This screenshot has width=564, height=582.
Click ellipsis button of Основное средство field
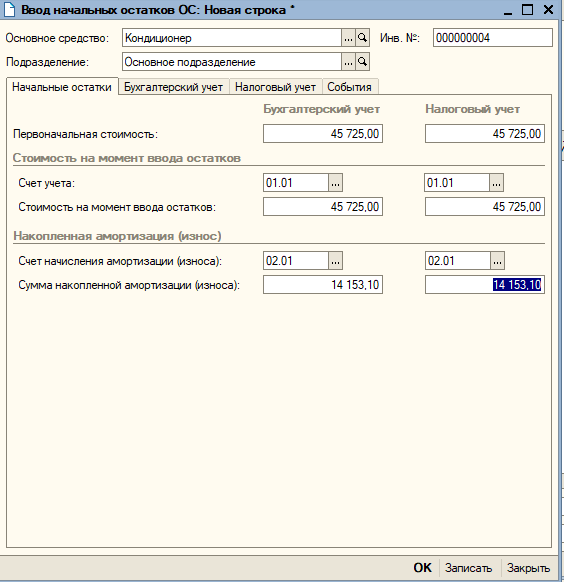[348, 38]
